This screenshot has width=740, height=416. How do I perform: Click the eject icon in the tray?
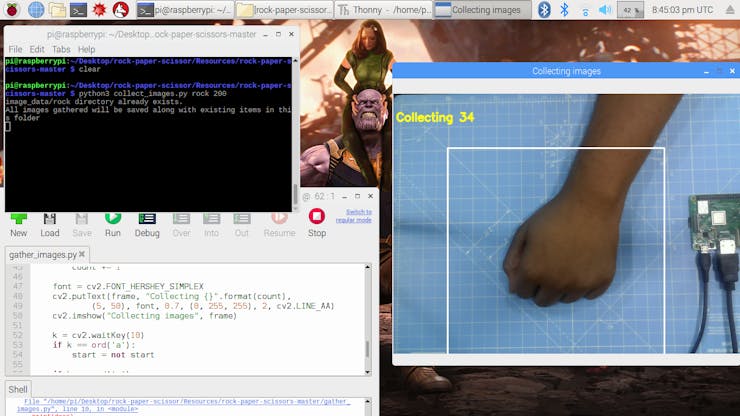(730, 10)
